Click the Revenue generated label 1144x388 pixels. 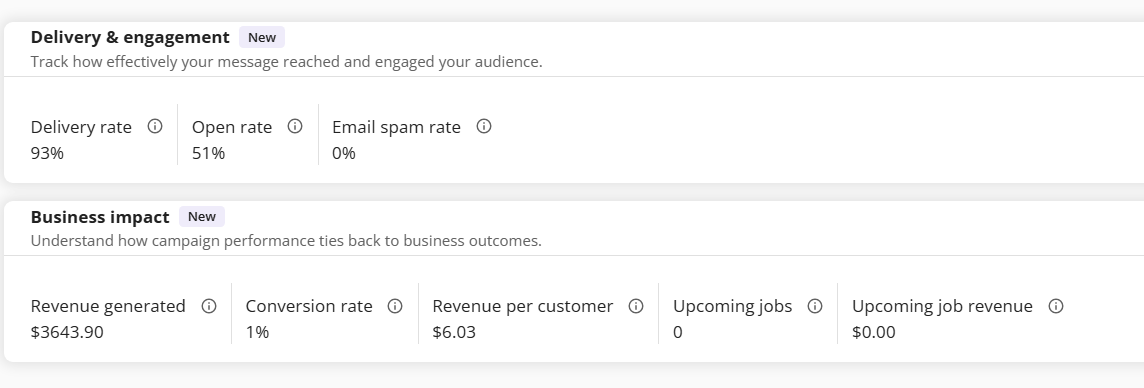[108, 306]
